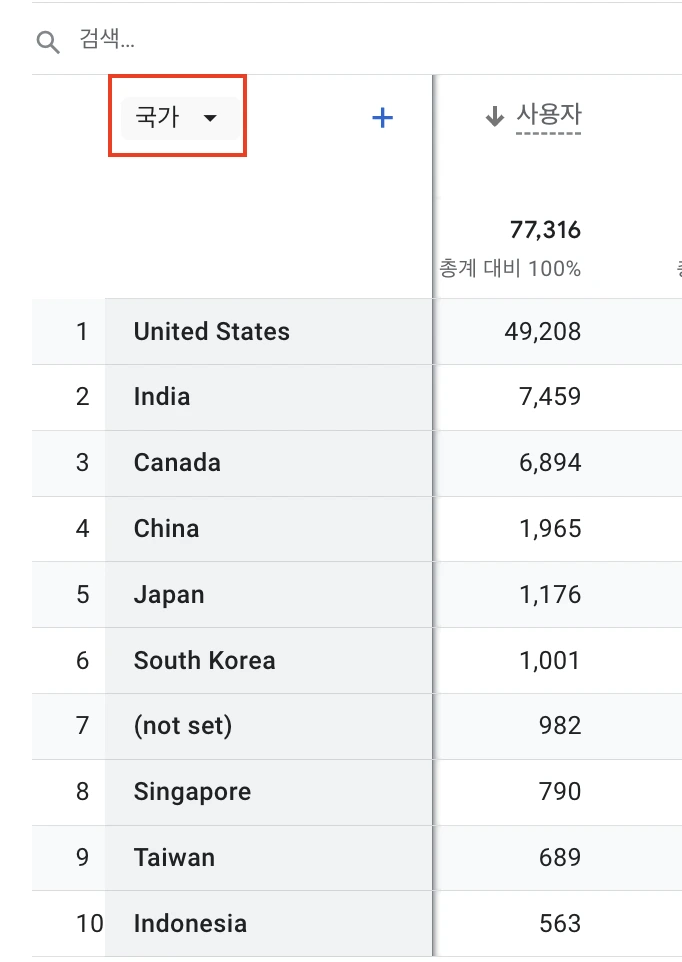Open the 국가 dimension dropdown
Screen dimensions: 682x962
coord(178,118)
